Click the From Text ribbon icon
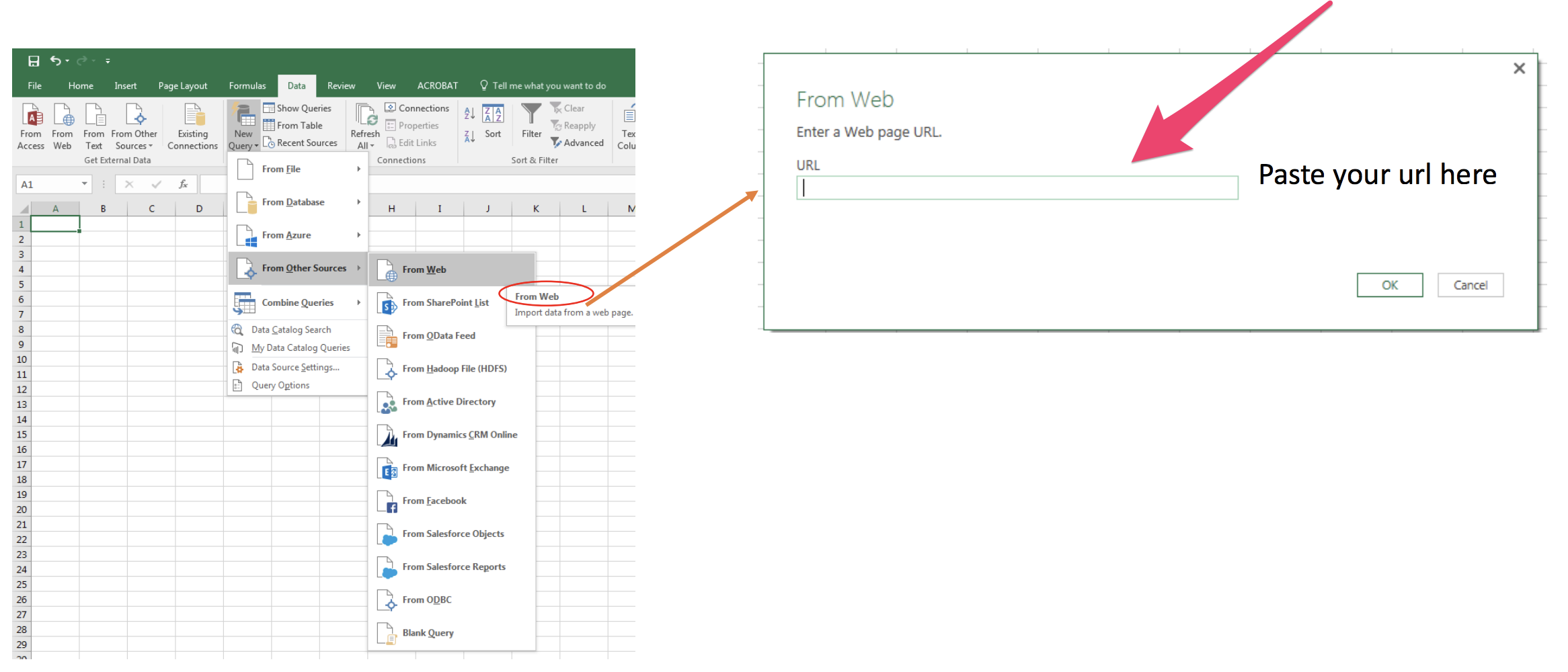Screen dimensions: 1568x672 pyautogui.click(x=94, y=115)
